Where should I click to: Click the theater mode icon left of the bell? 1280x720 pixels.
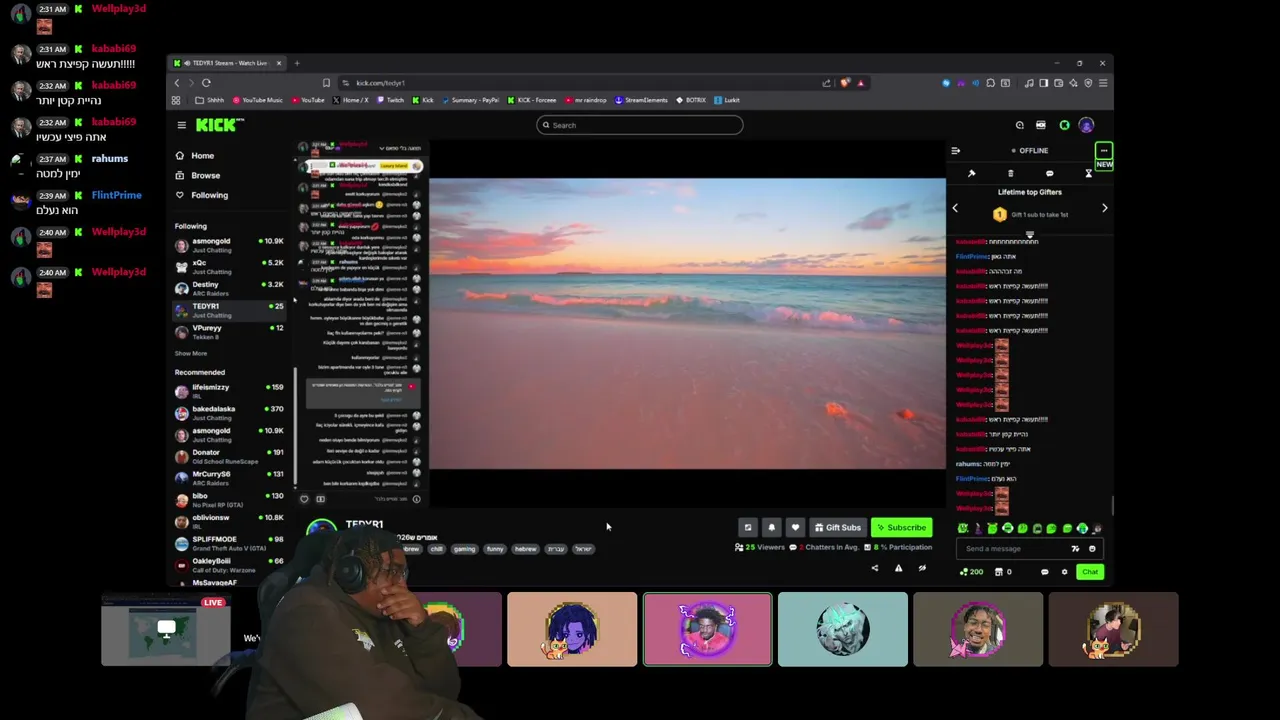(747, 528)
